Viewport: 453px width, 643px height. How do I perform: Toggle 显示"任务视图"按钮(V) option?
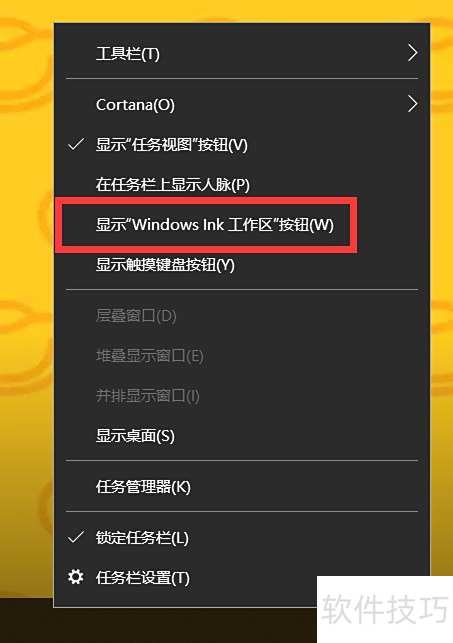click(242, 145)
